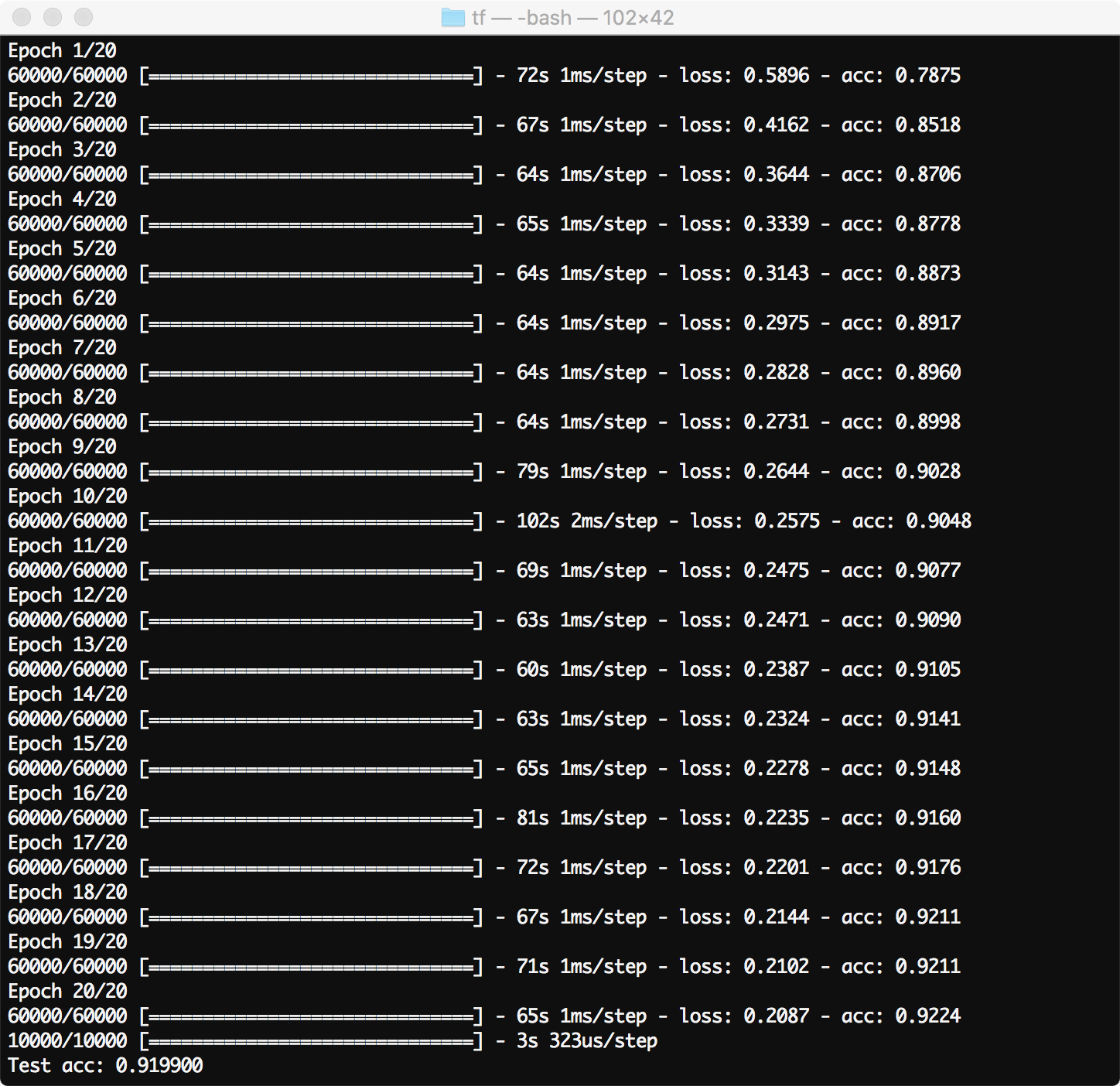
Task: Minimize the terminal using the middle window button
Action: pyautogui.click(x=53, y=17)
